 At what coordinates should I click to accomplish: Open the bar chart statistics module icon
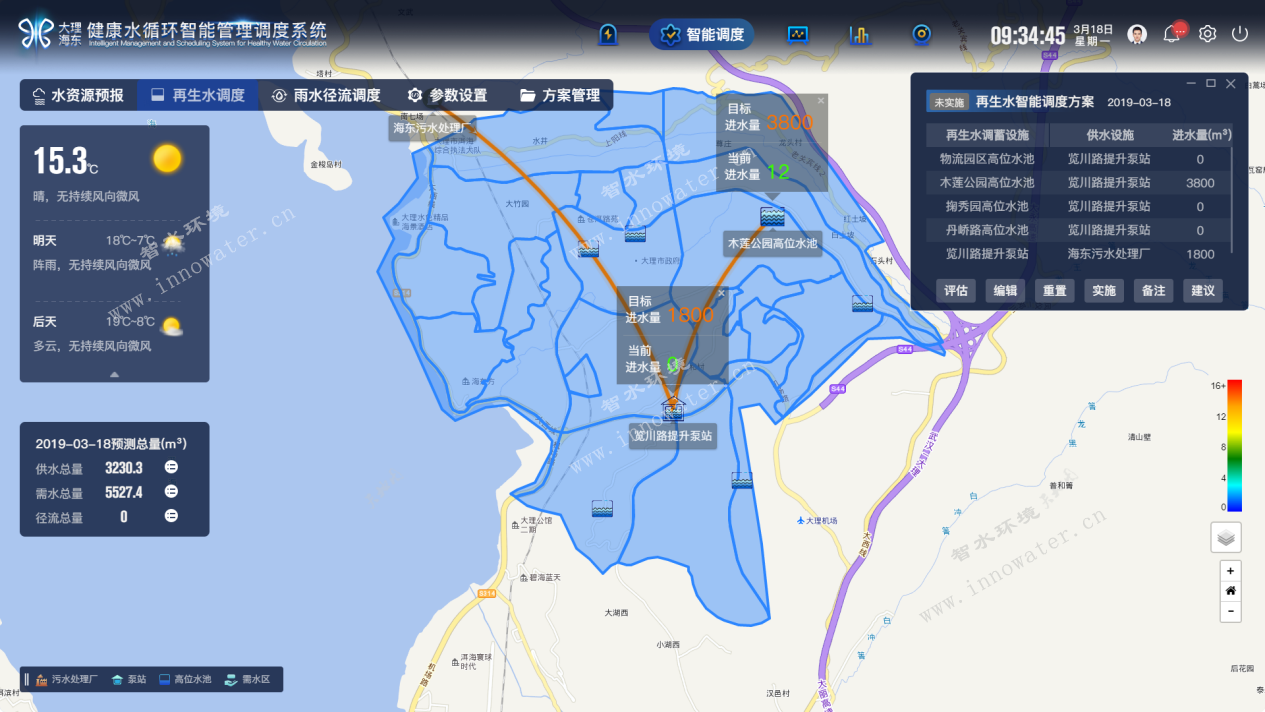860,35
